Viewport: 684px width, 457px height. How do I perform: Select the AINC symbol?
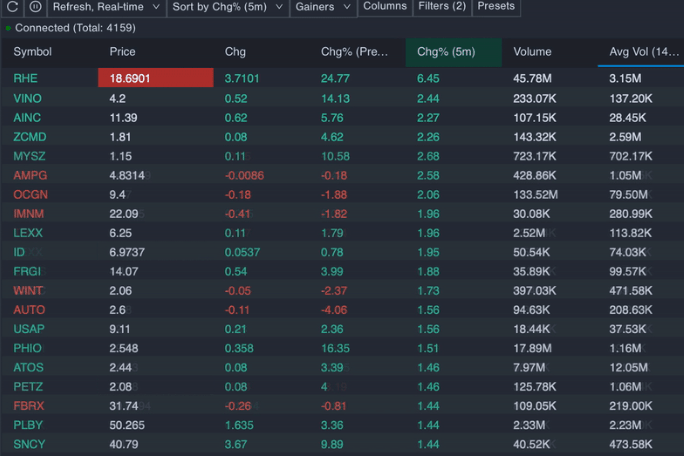[x=27, y=118]
